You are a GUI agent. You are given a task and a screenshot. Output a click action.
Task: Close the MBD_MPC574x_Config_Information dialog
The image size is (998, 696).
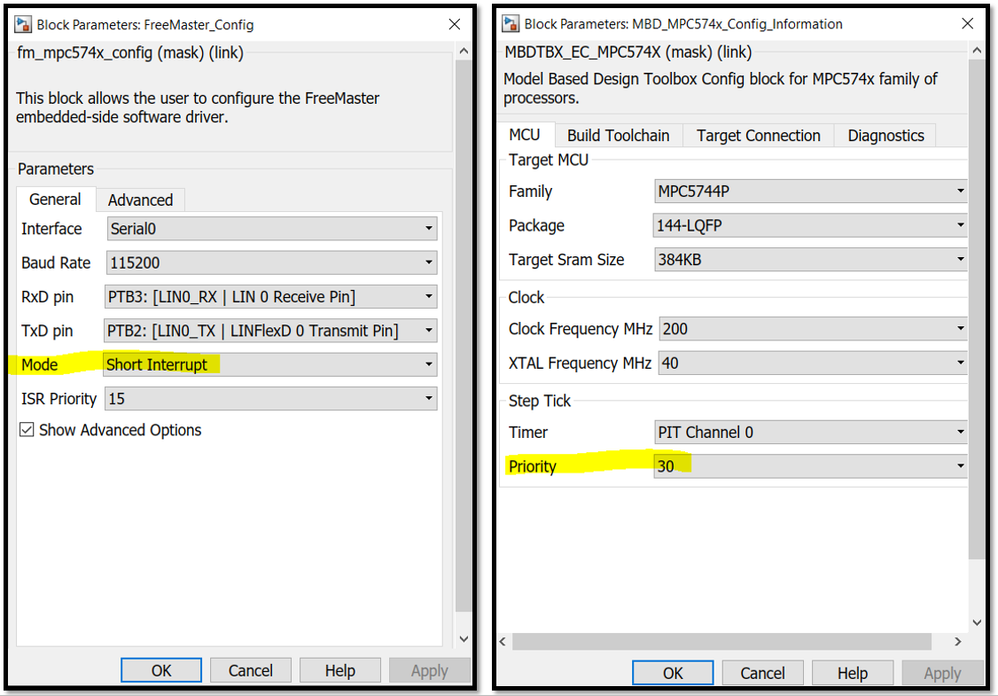967,24
